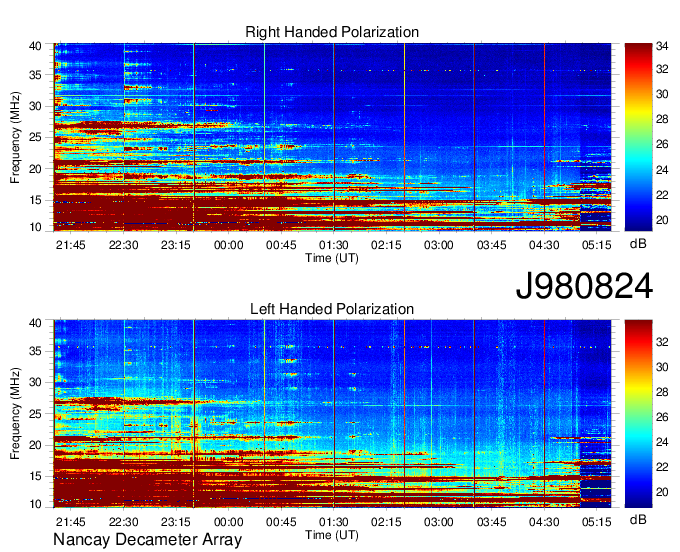Click the 25 MHz tick of Right Handed plot
Screen dimensions: 680x552
click(x=35, y=137)
